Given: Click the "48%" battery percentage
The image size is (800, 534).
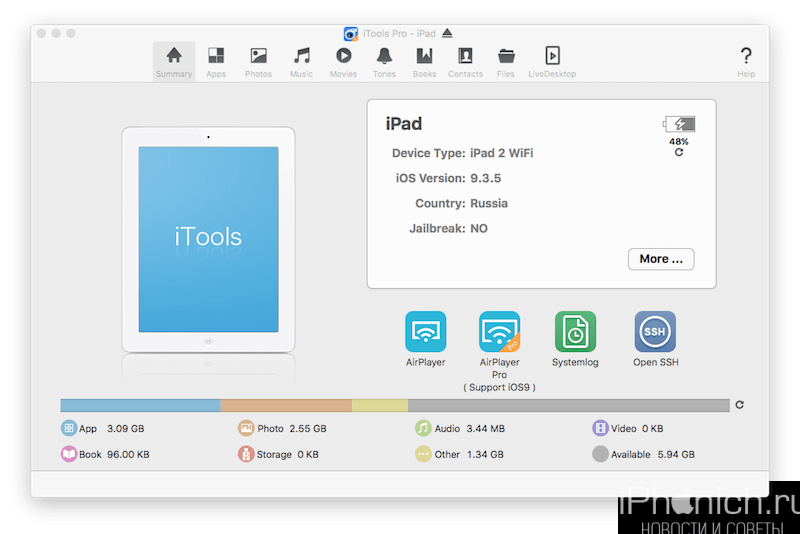Looking at the screenshot, I should 679,141.
